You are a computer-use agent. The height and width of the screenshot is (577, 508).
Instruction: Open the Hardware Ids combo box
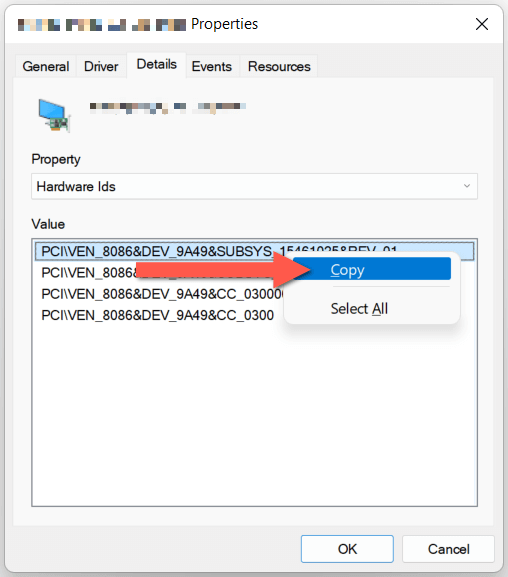[254, 187]
